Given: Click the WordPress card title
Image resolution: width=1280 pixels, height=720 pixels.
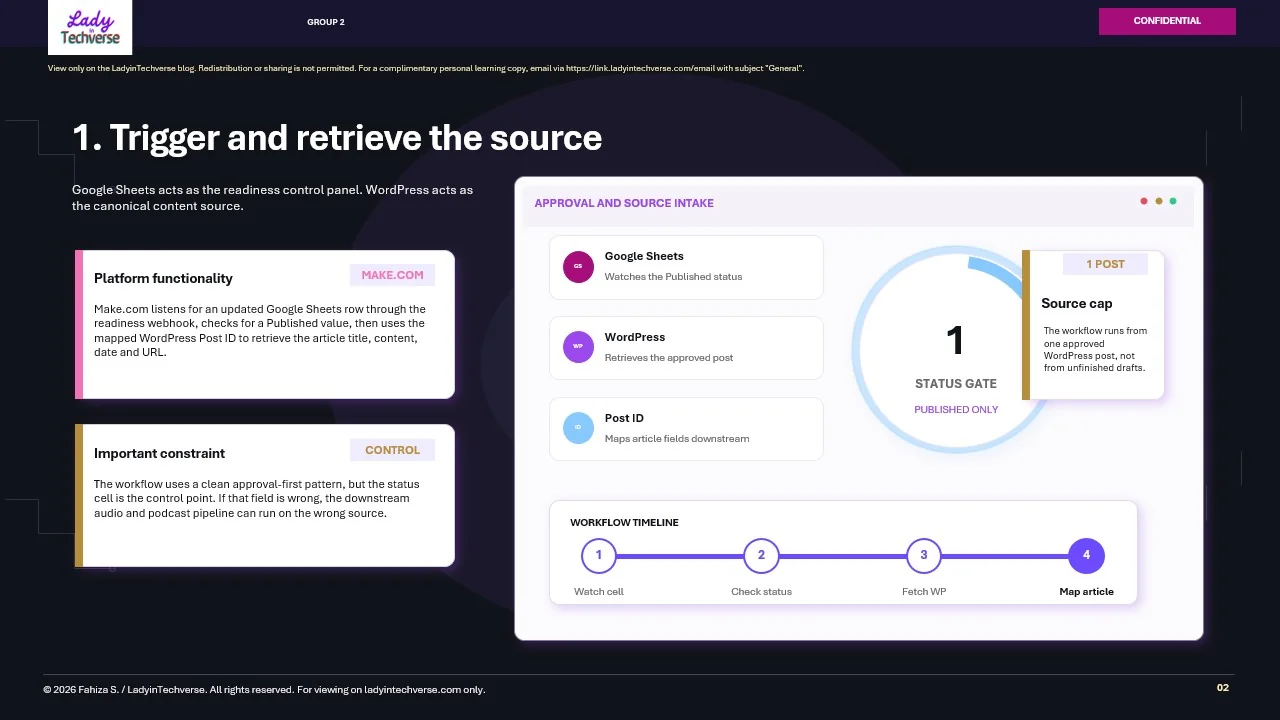Looking at the screenshot, I should [635, 337].
